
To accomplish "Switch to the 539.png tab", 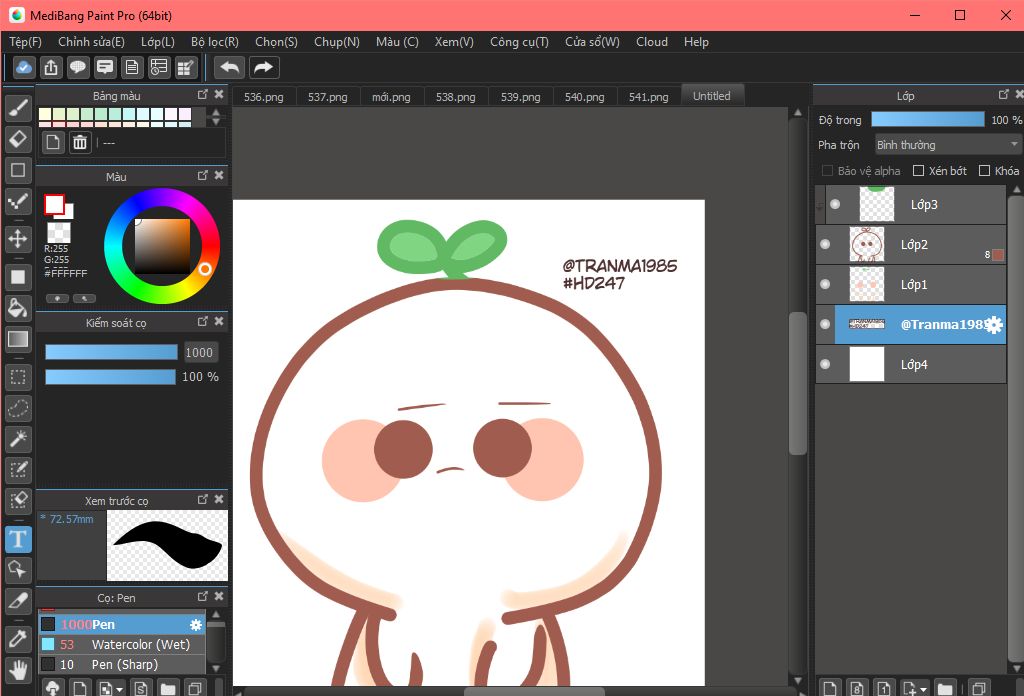I will tap(520, 97).
